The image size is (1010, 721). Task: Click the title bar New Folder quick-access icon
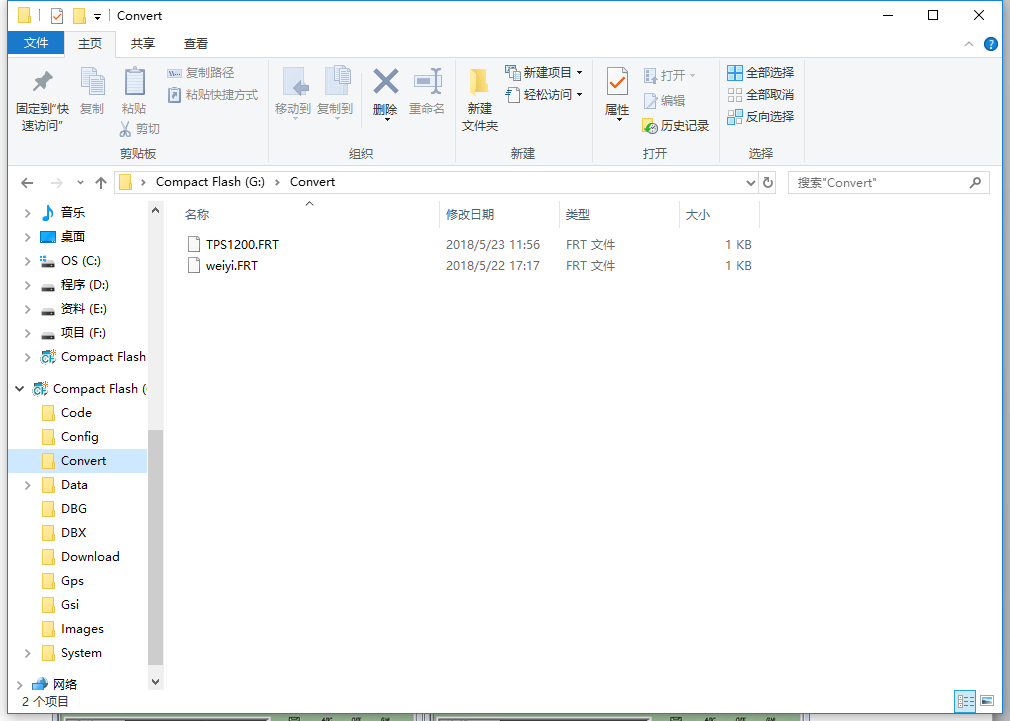click(x=79, y=15)
